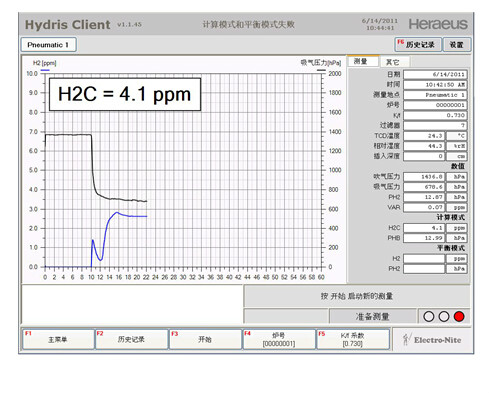Viewport: 489px width, 394px height.
Task: Open F1 主菜单 main menu
Action: (58, 339)
